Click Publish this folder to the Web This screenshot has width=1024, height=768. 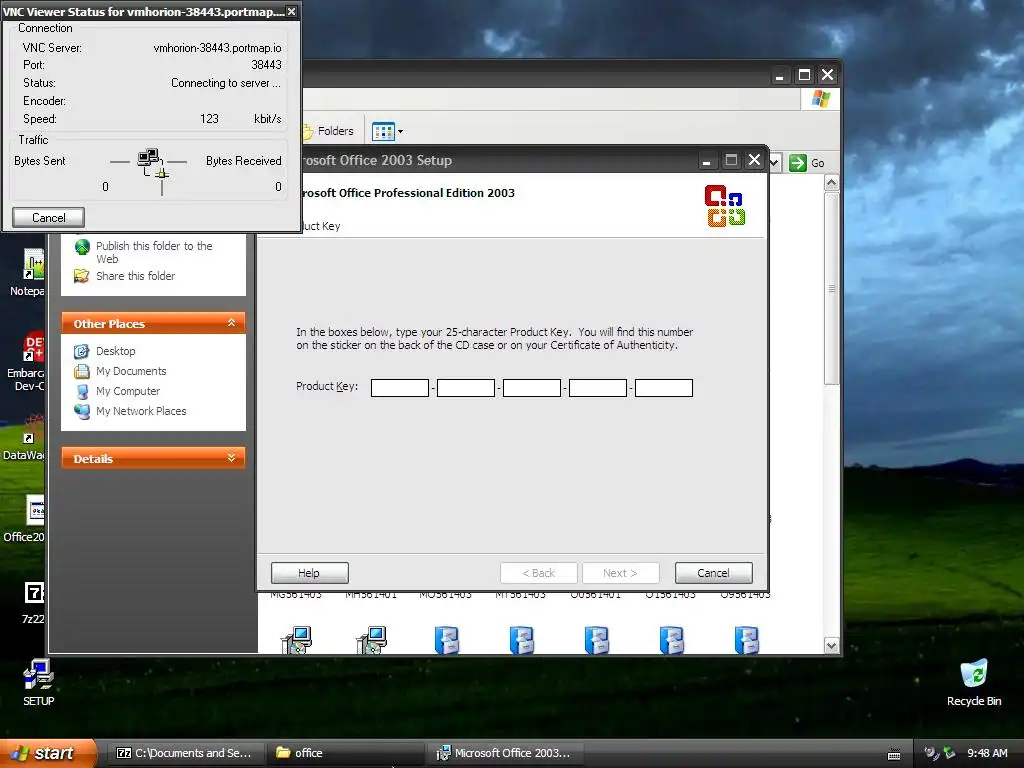click(154, 252)
